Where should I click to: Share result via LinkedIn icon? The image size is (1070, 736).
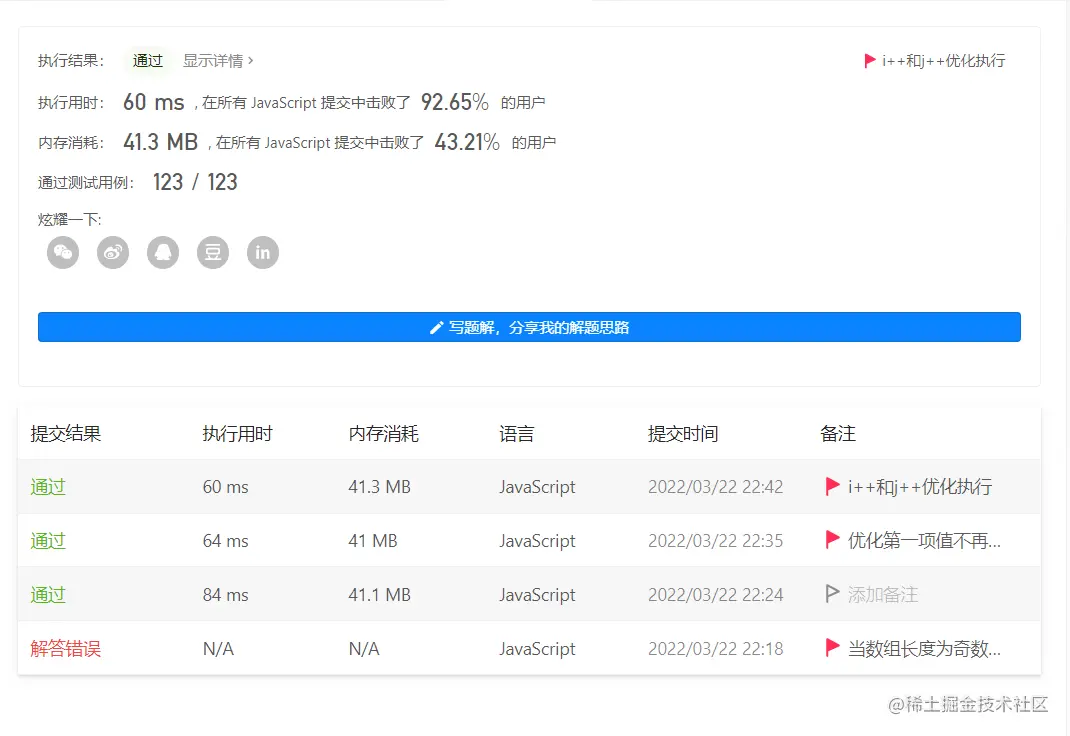[x=263, y=252]
